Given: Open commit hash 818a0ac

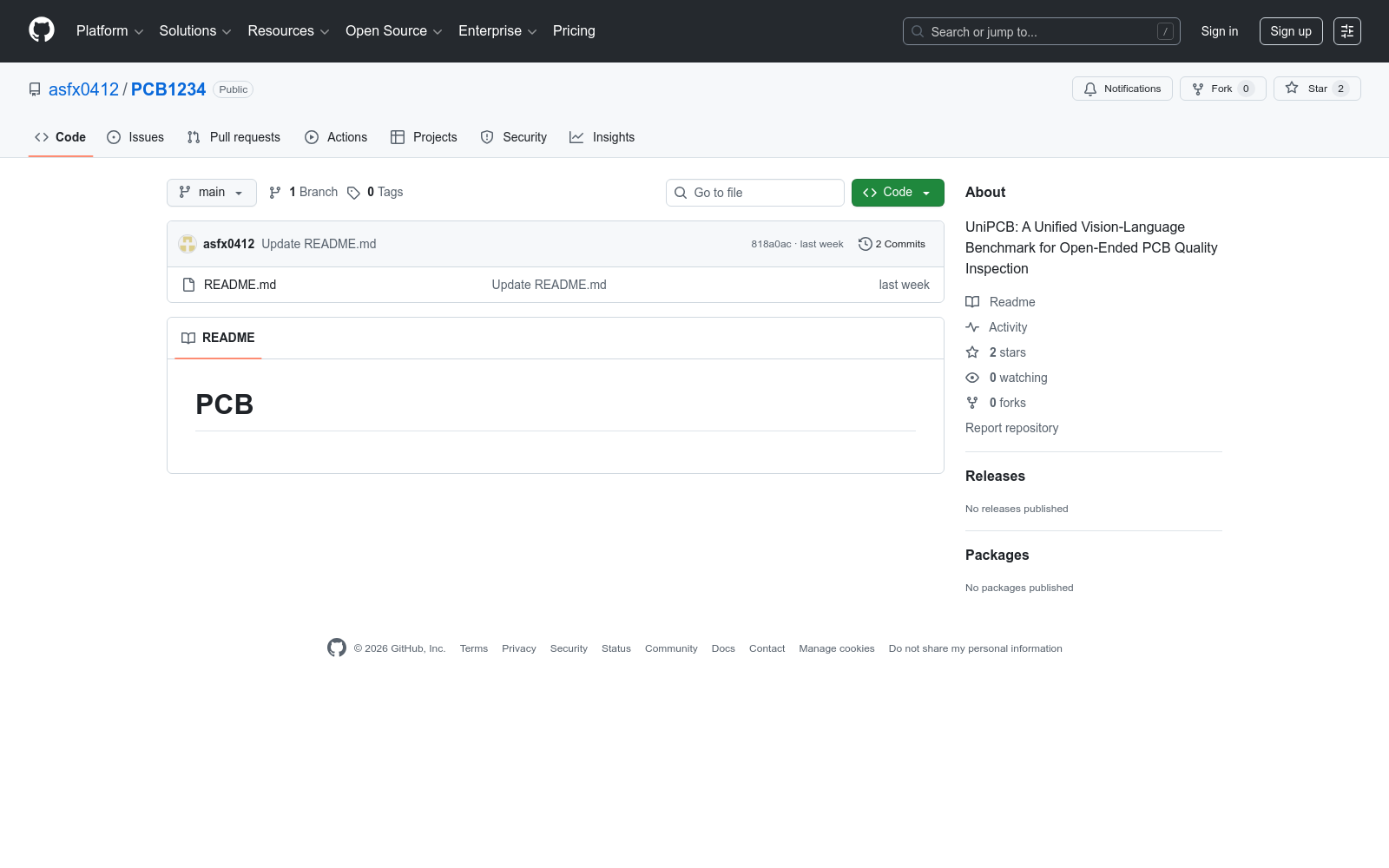Looking at the screenshot, I should point(771,245).
